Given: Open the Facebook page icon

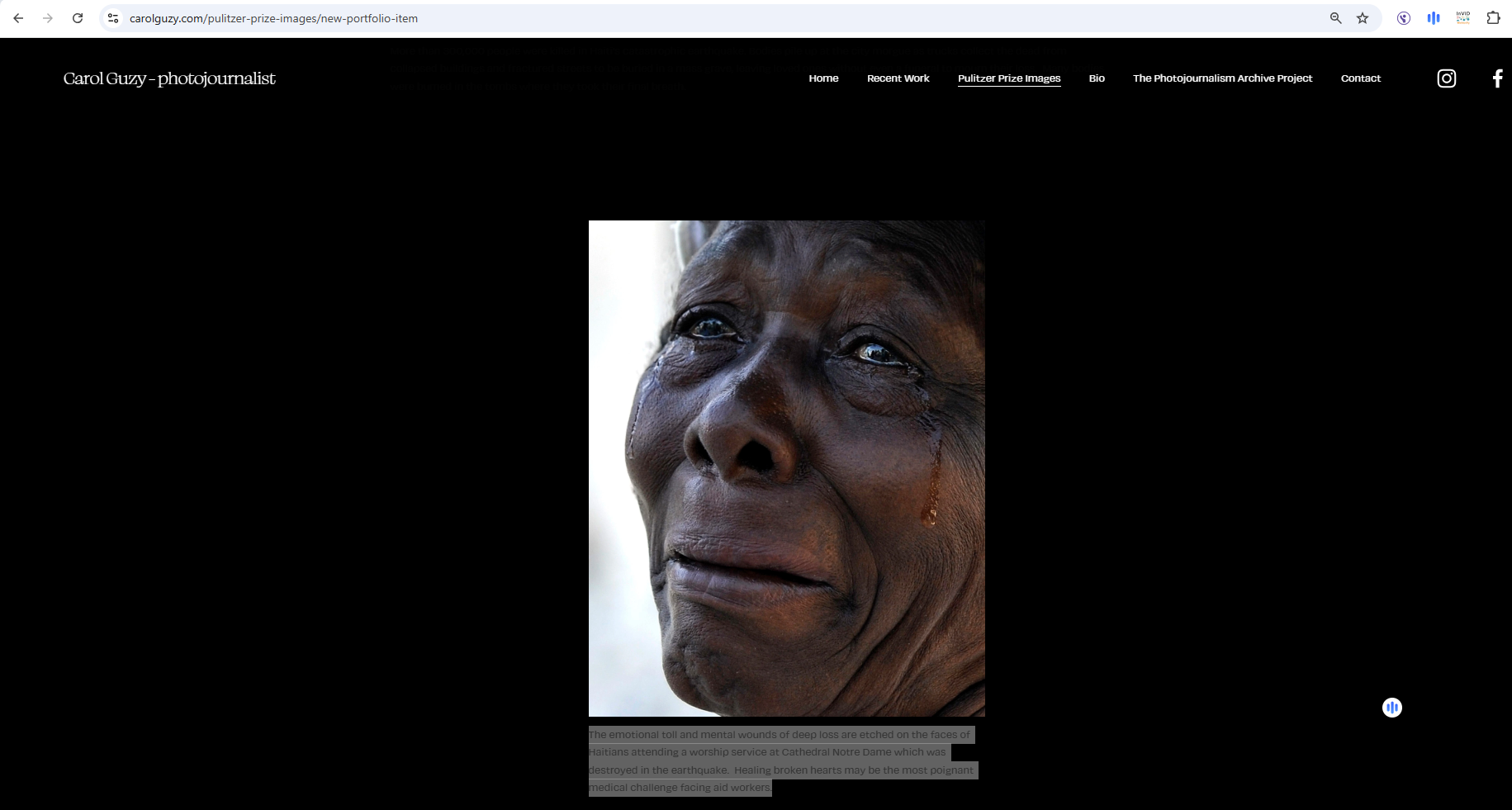Looking at the screenshot, I should coord(1497,78).
